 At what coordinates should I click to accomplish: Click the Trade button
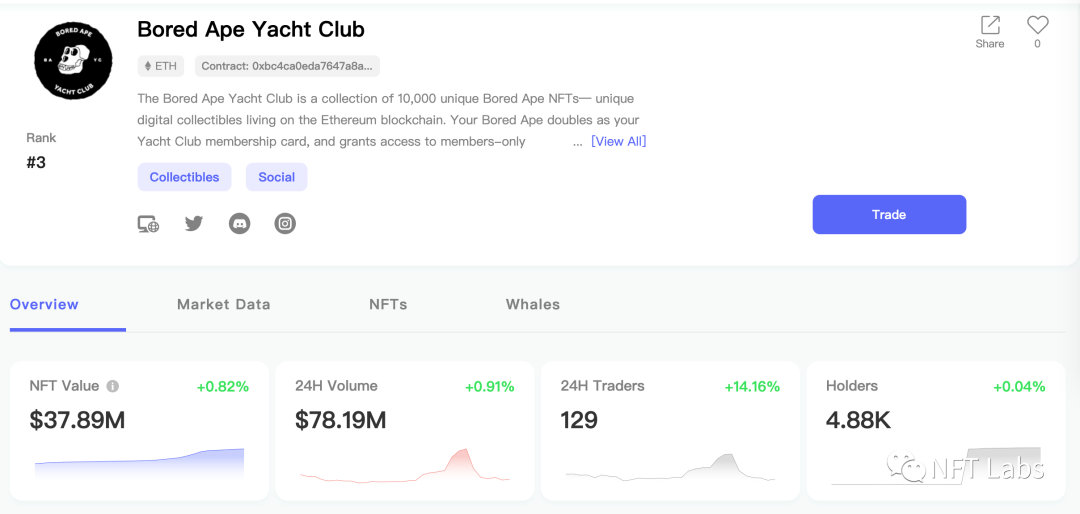pos(889,214)
